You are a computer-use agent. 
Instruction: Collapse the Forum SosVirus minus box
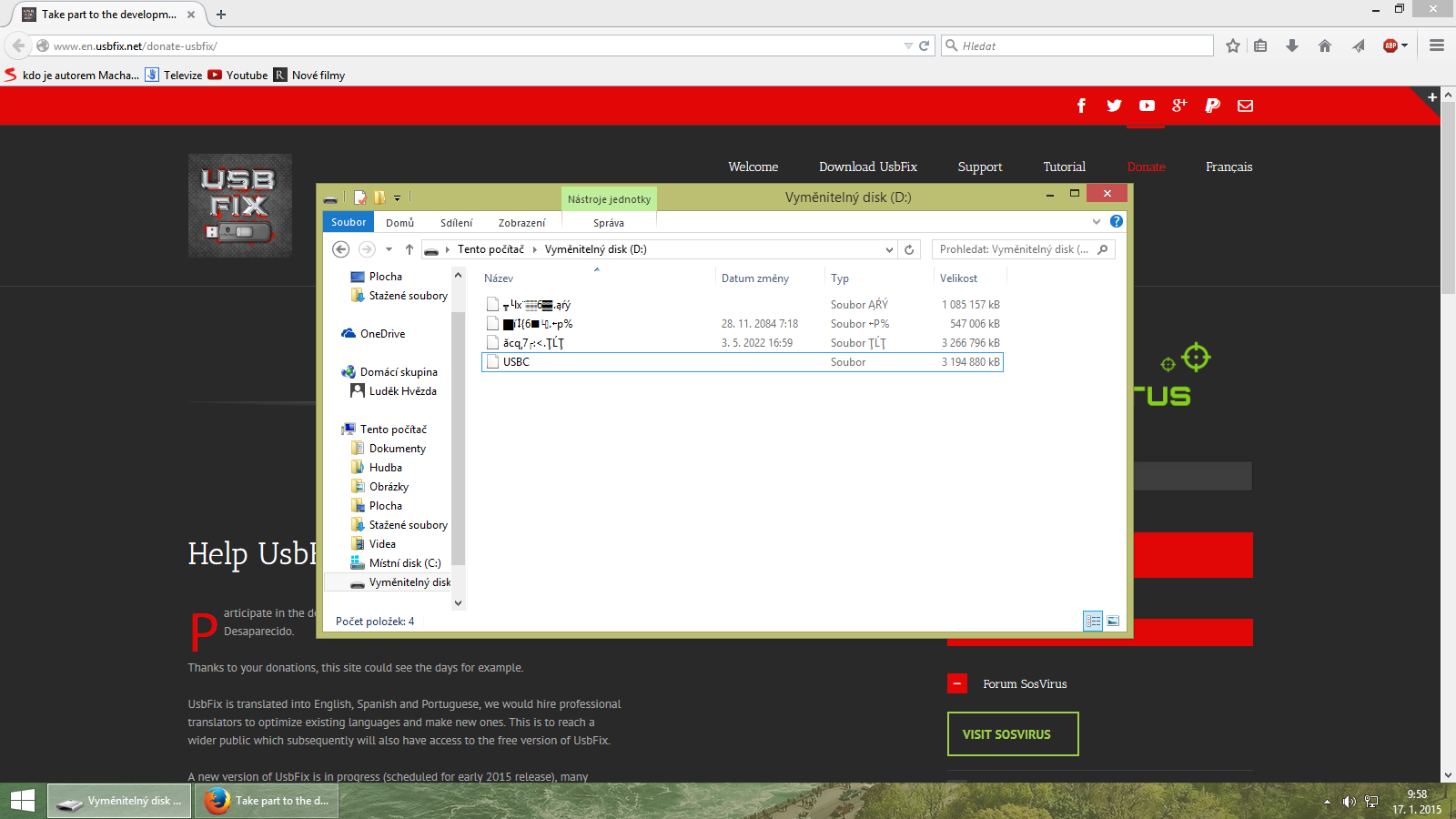957,683
